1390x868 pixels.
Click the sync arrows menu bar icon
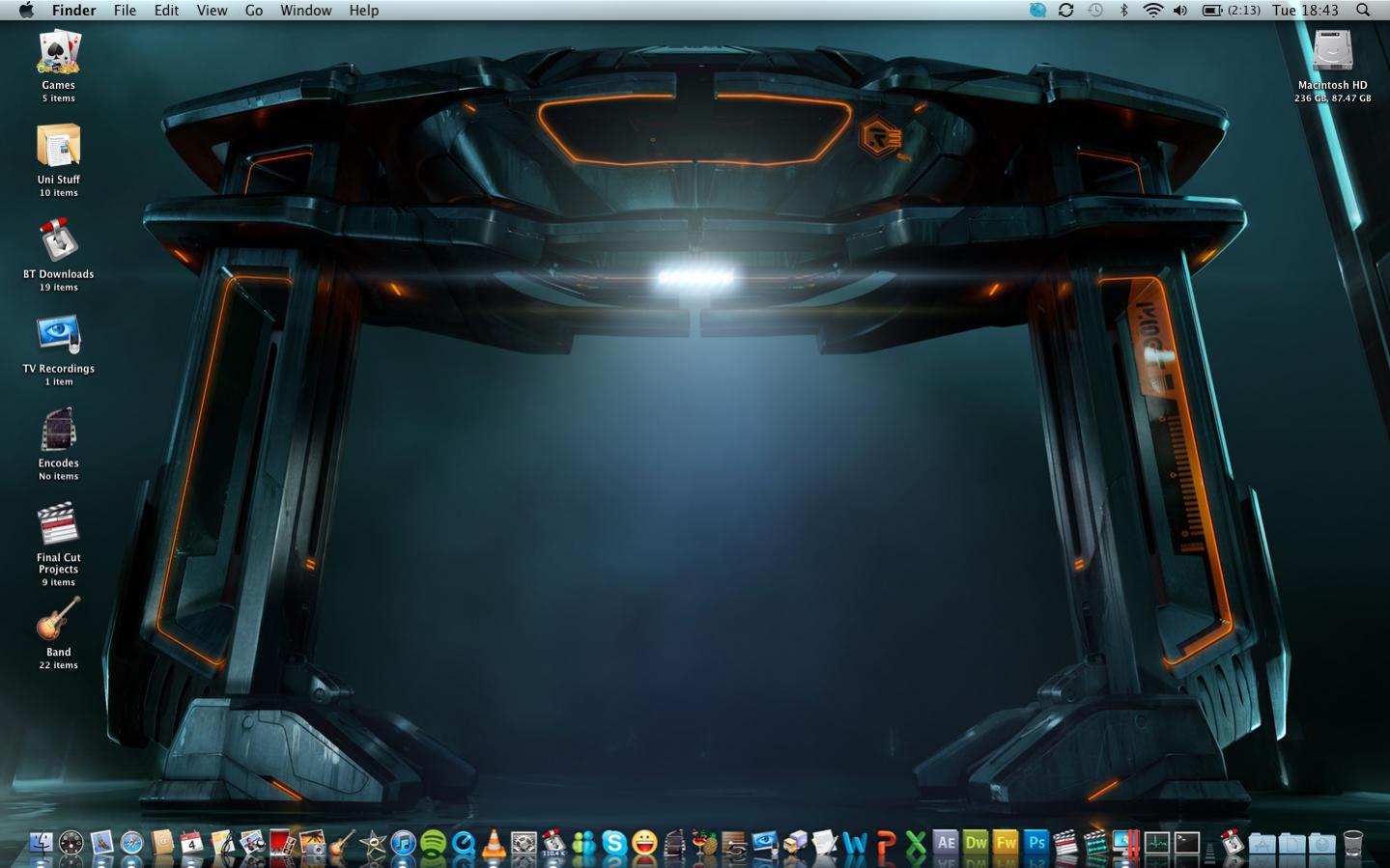(1065, 10)
